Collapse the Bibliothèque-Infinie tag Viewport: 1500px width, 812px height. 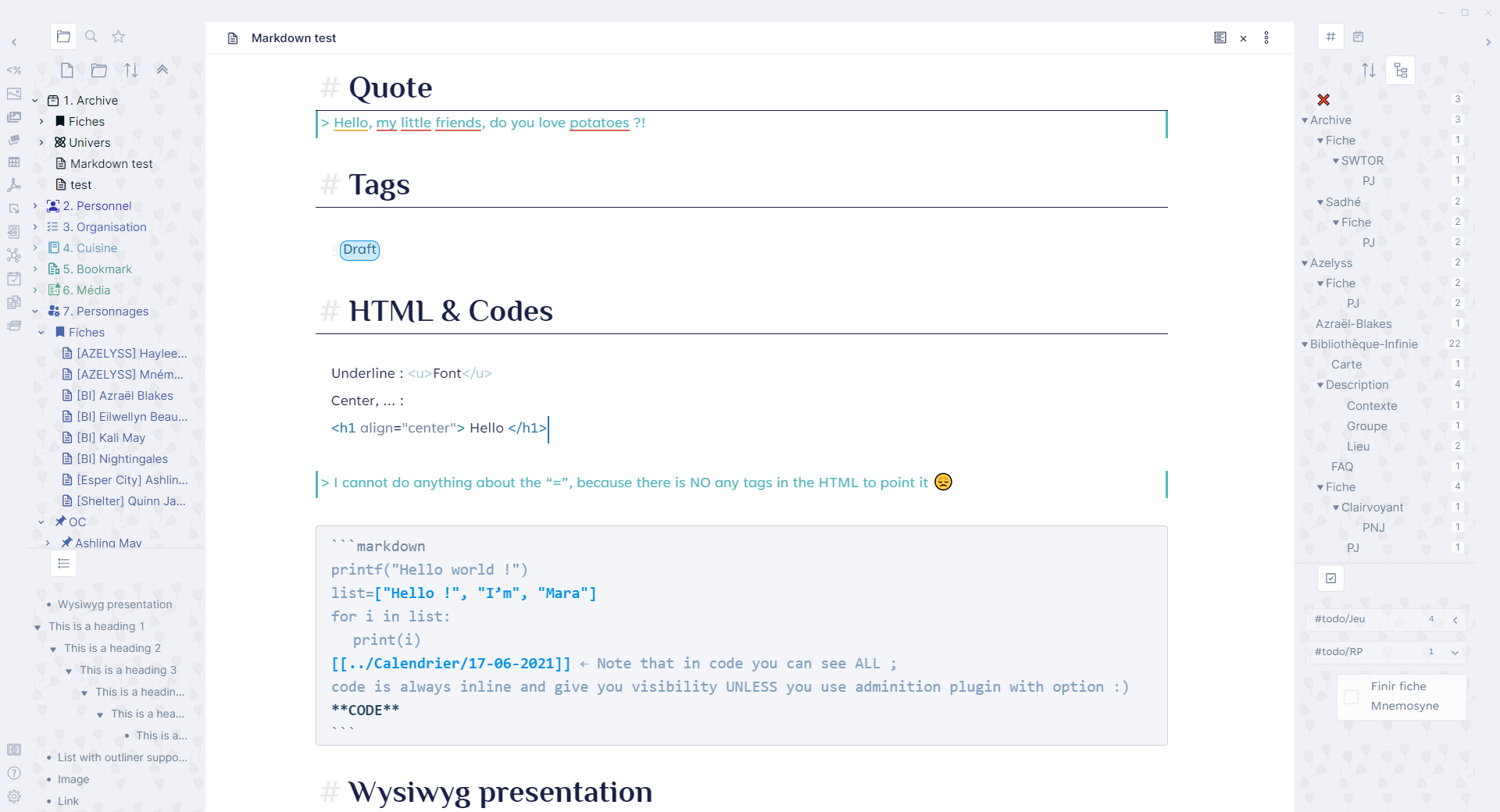point(1305,344)
